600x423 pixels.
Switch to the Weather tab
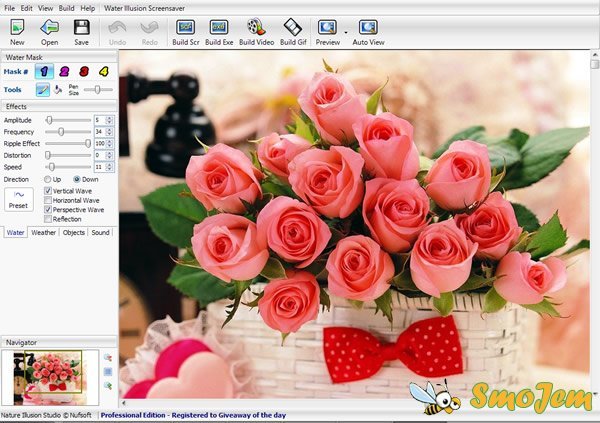pos(43,232)
